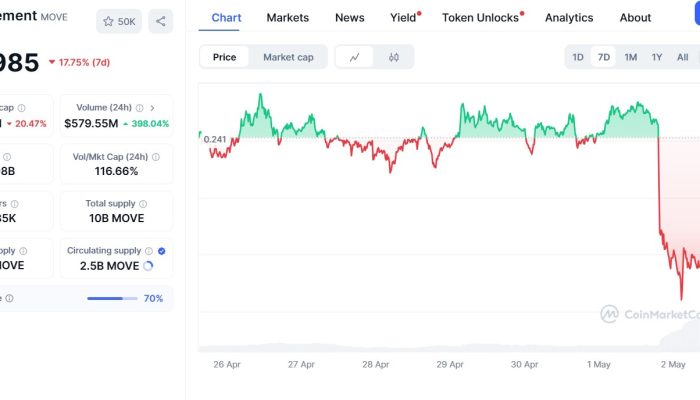Viewport: 700px width, 400px height.
Task: Switch to line chart view icon
Action: [355, 57]
